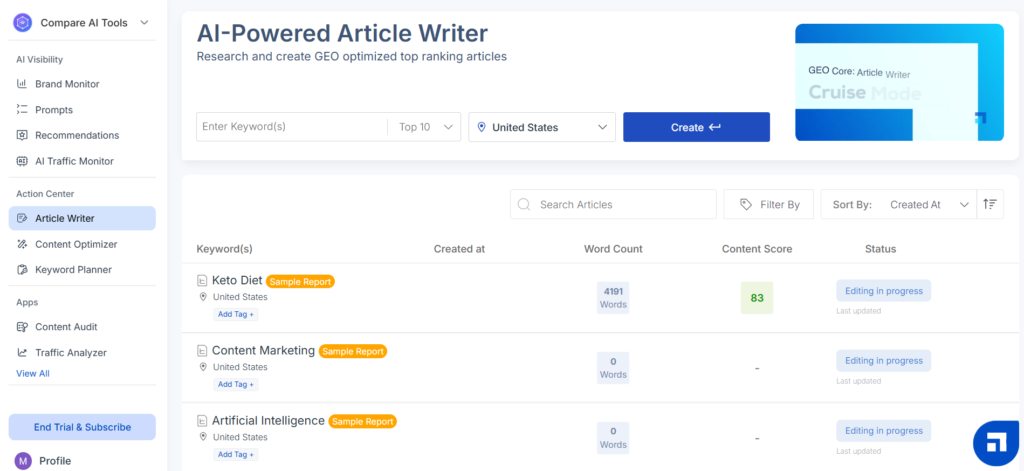Click the Recommendations icon
Viewport: 1024px width, 471px height.
pyautogui.click(x=22, y=135)
